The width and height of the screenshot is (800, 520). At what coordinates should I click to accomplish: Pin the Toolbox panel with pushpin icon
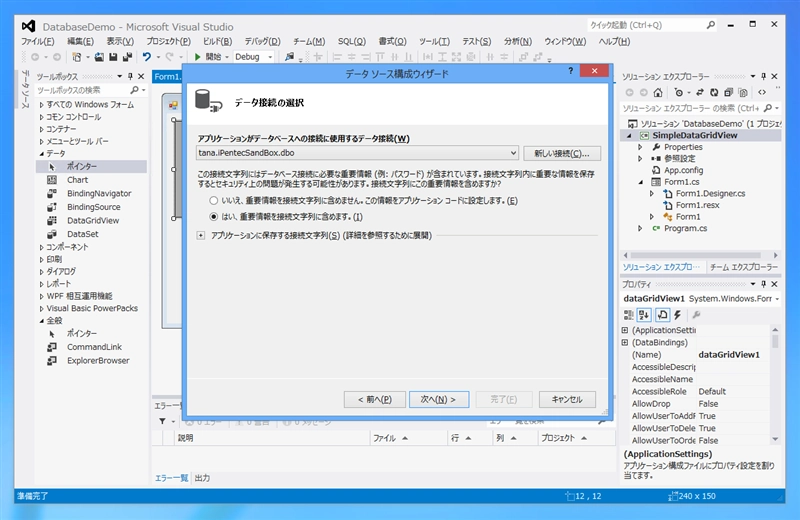pos(130,76)
